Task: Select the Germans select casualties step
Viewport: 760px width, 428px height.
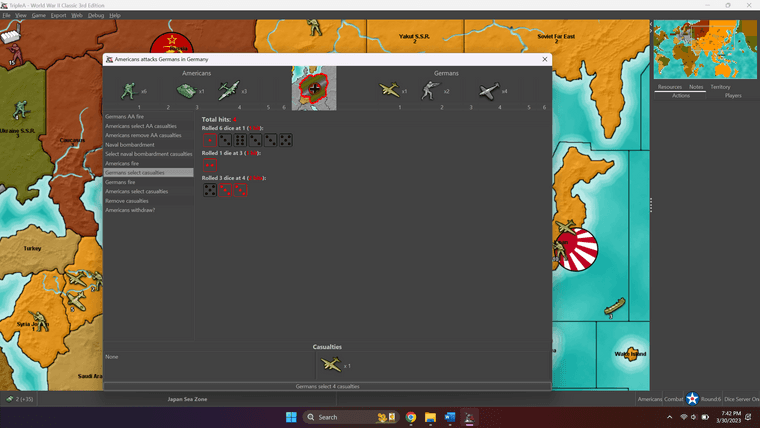Action: click(x=135, y=172)
